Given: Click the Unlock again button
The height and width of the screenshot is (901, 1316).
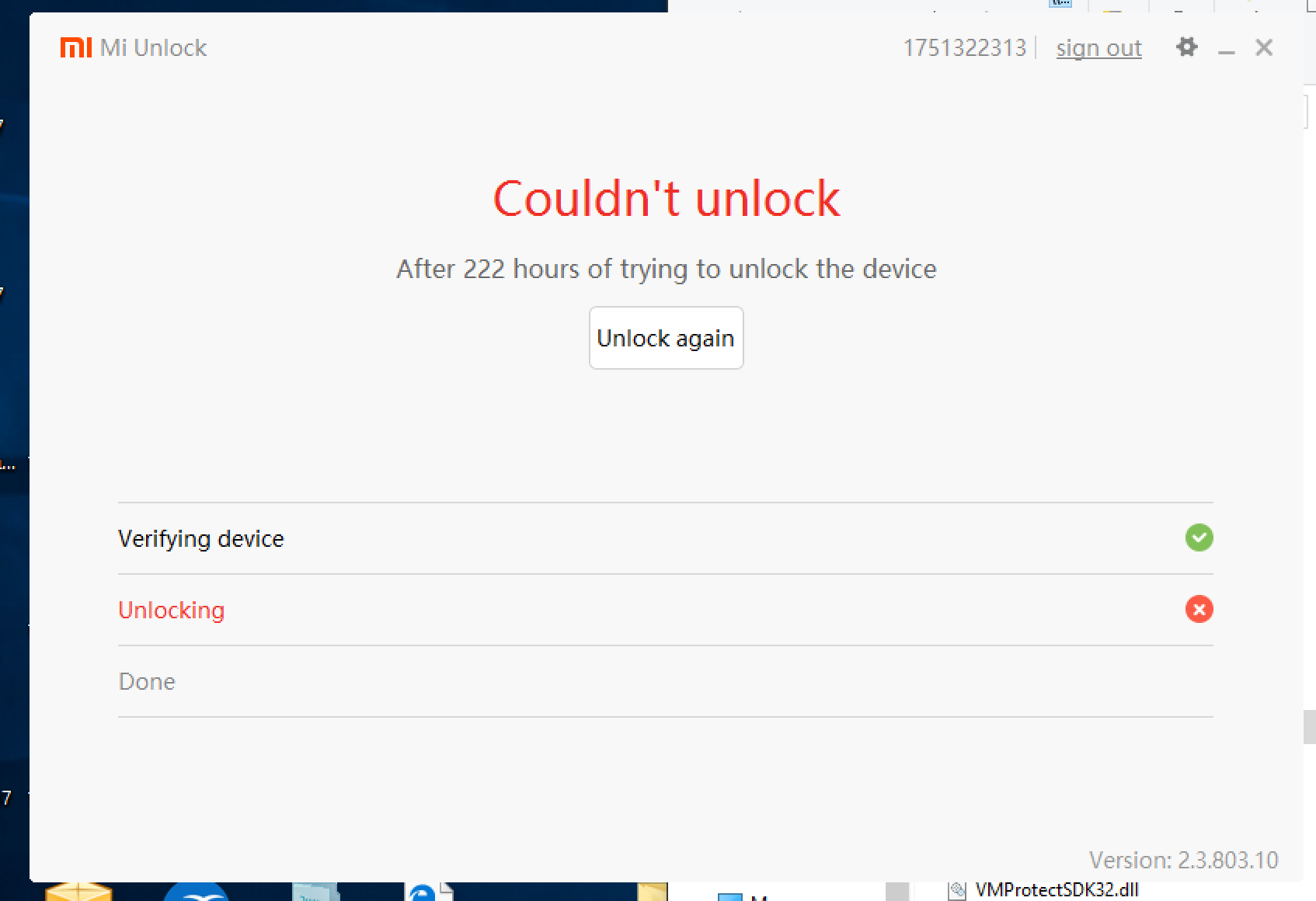Looking at the screenshot, I should 666,338.
